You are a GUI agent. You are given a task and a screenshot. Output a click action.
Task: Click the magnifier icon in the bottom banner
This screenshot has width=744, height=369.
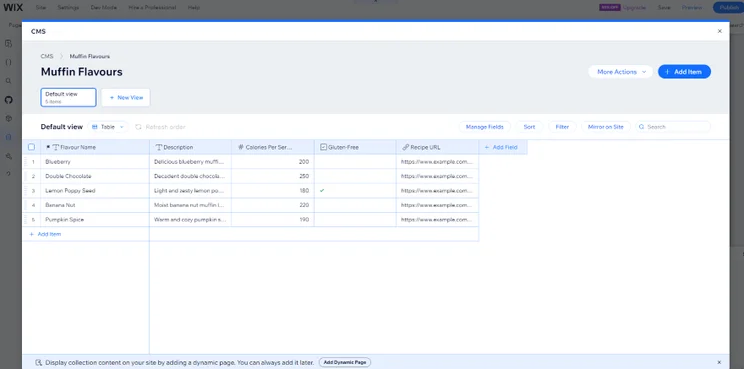click(x=39, y=362)
